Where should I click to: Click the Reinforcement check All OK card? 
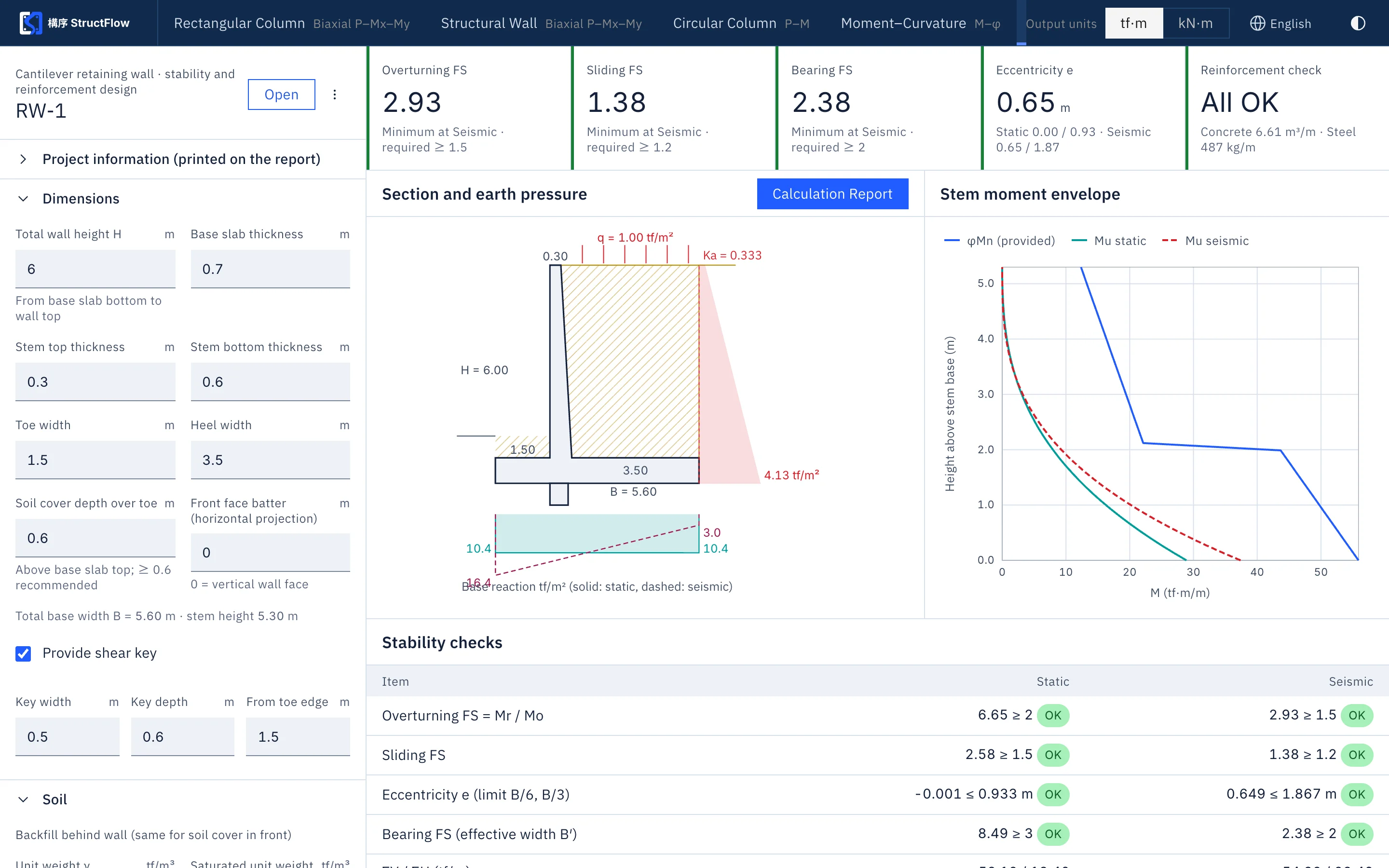(1287, 108)
